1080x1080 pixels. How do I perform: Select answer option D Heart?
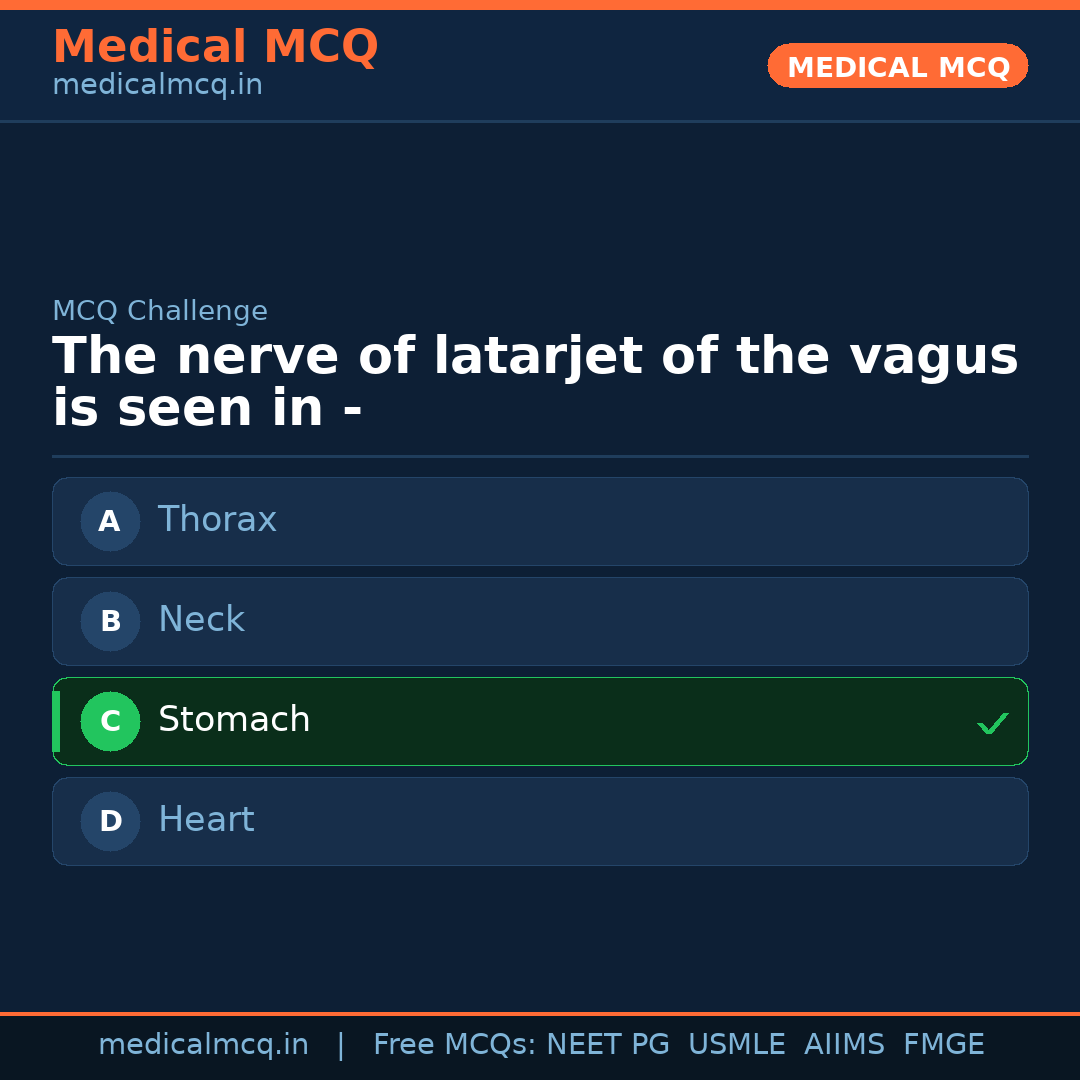pos(540,821)
